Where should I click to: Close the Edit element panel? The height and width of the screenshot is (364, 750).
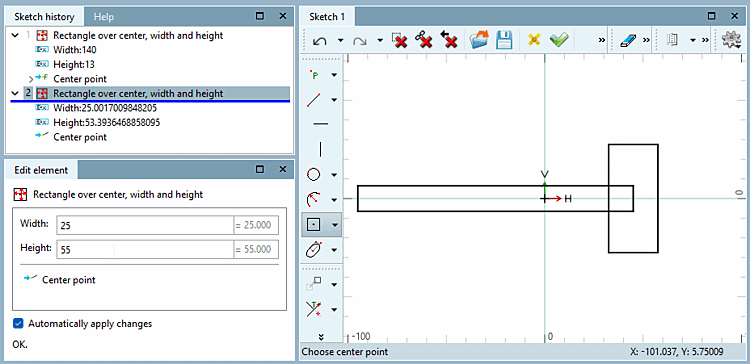pyautogui.click(x=283, y=169)
